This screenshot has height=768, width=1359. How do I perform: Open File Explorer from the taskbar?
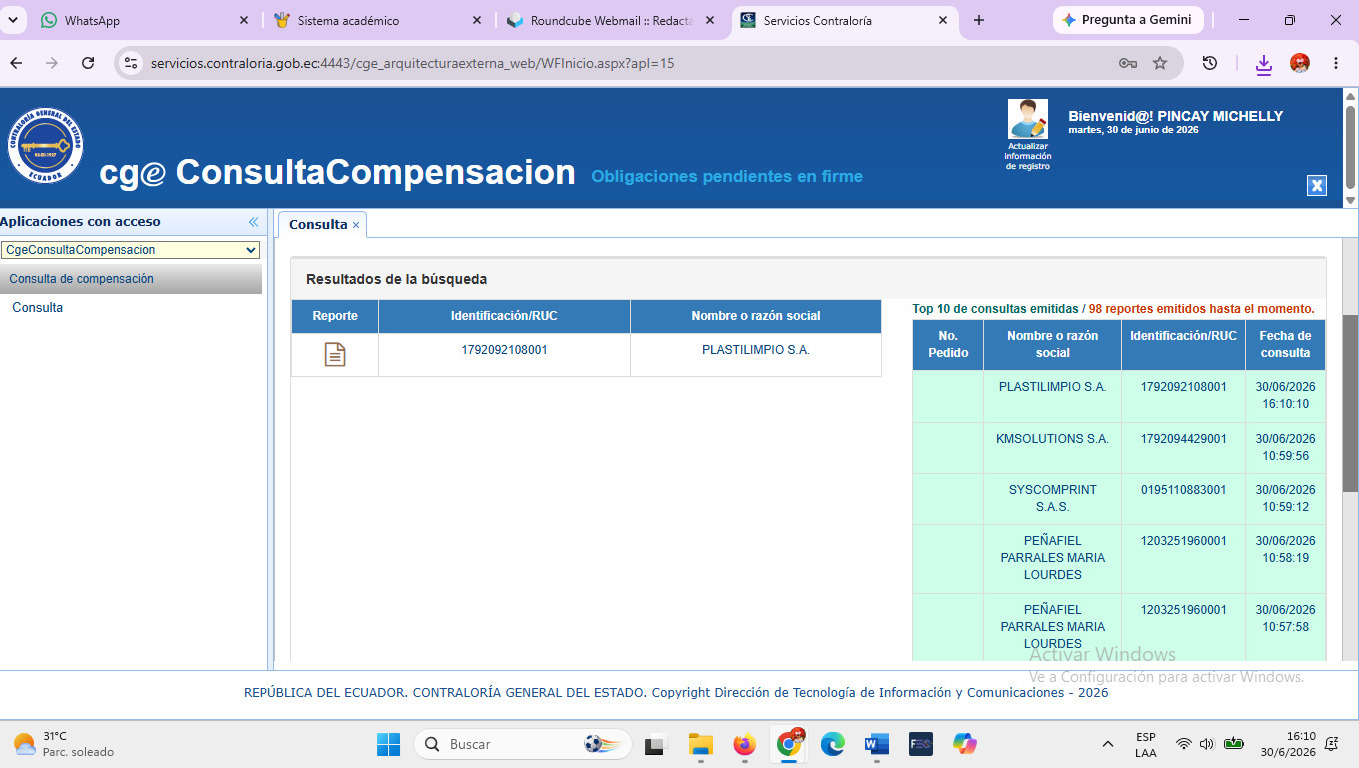[700, 744]
